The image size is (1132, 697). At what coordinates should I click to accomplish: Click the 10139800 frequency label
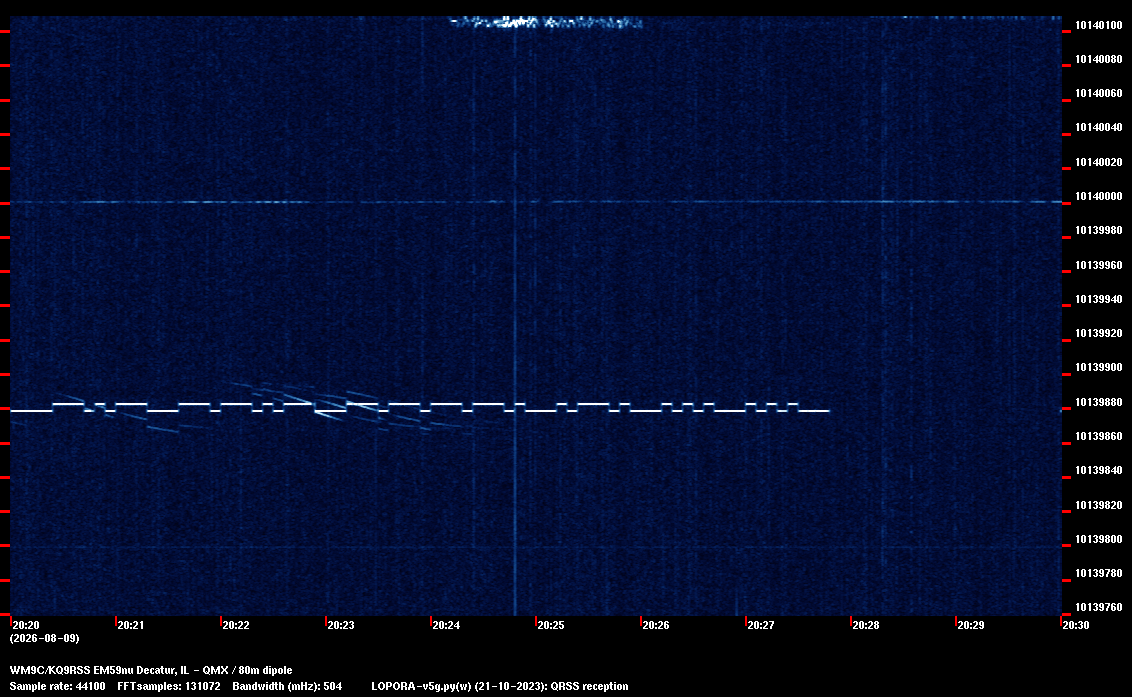[1098, 539]
